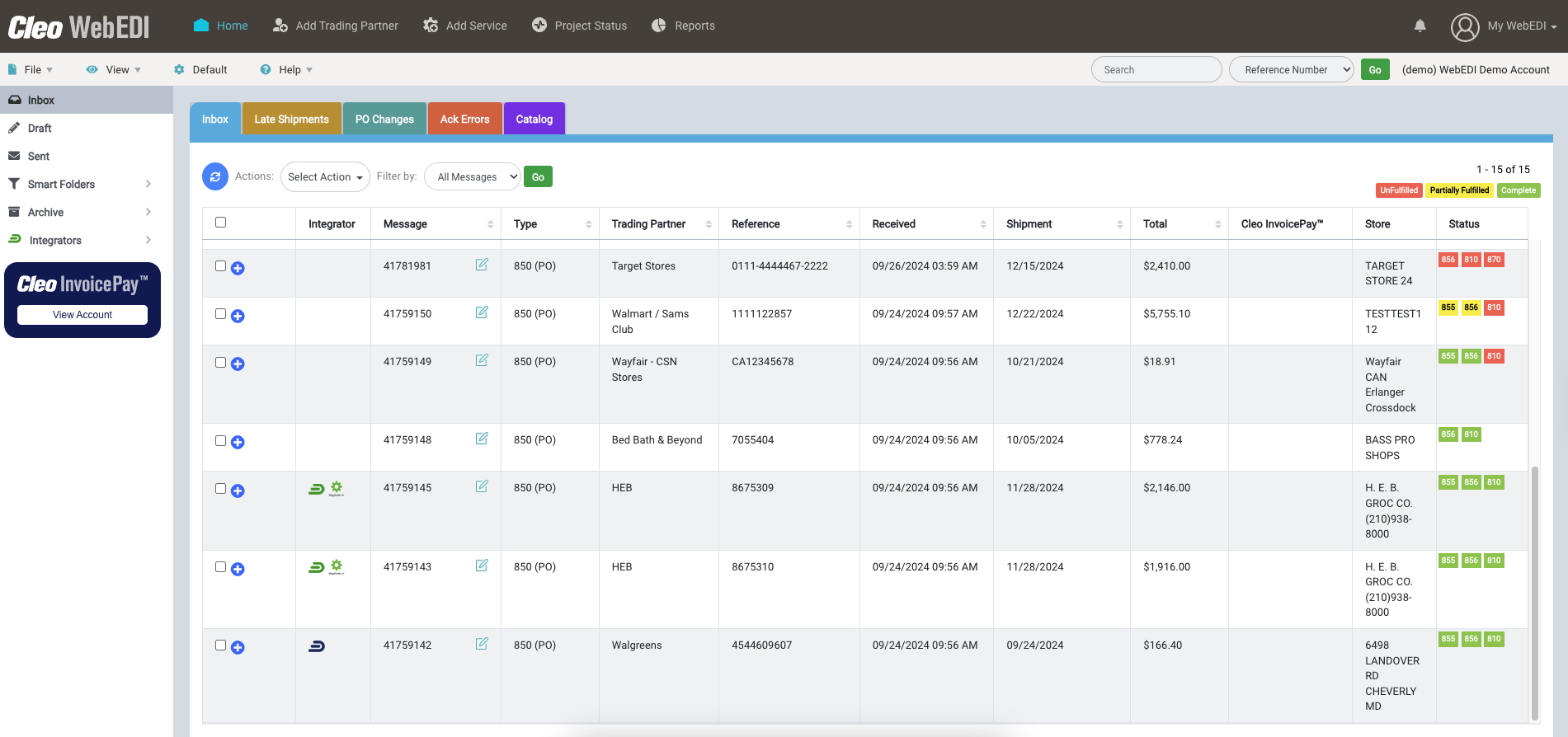Click Go button next to search
Image resolution: width=1568 pixels, height=737 pixels.
coord(1375,70)
